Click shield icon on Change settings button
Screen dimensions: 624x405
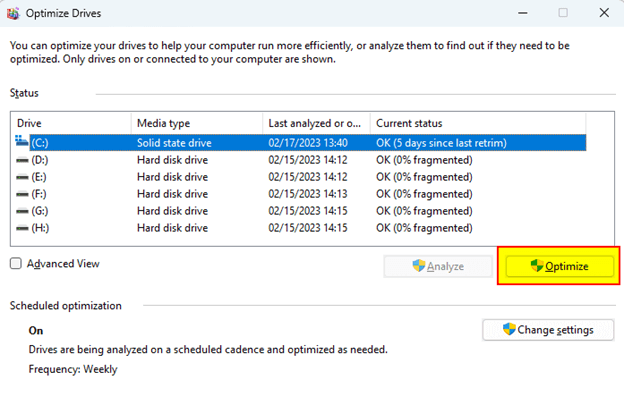pos(507,330)
